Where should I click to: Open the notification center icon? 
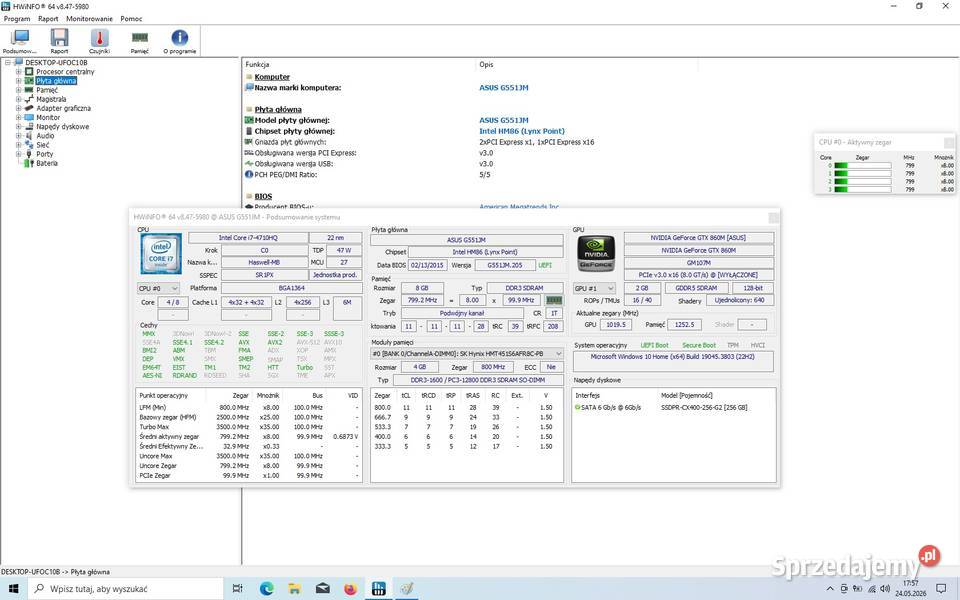pos(941,589)
